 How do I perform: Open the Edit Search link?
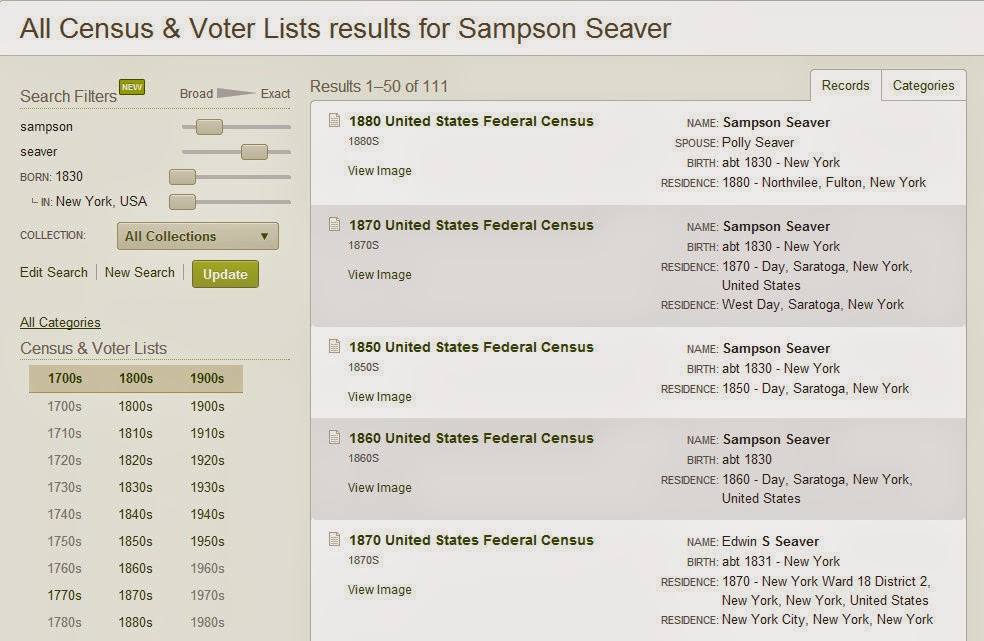click(54, 272)
